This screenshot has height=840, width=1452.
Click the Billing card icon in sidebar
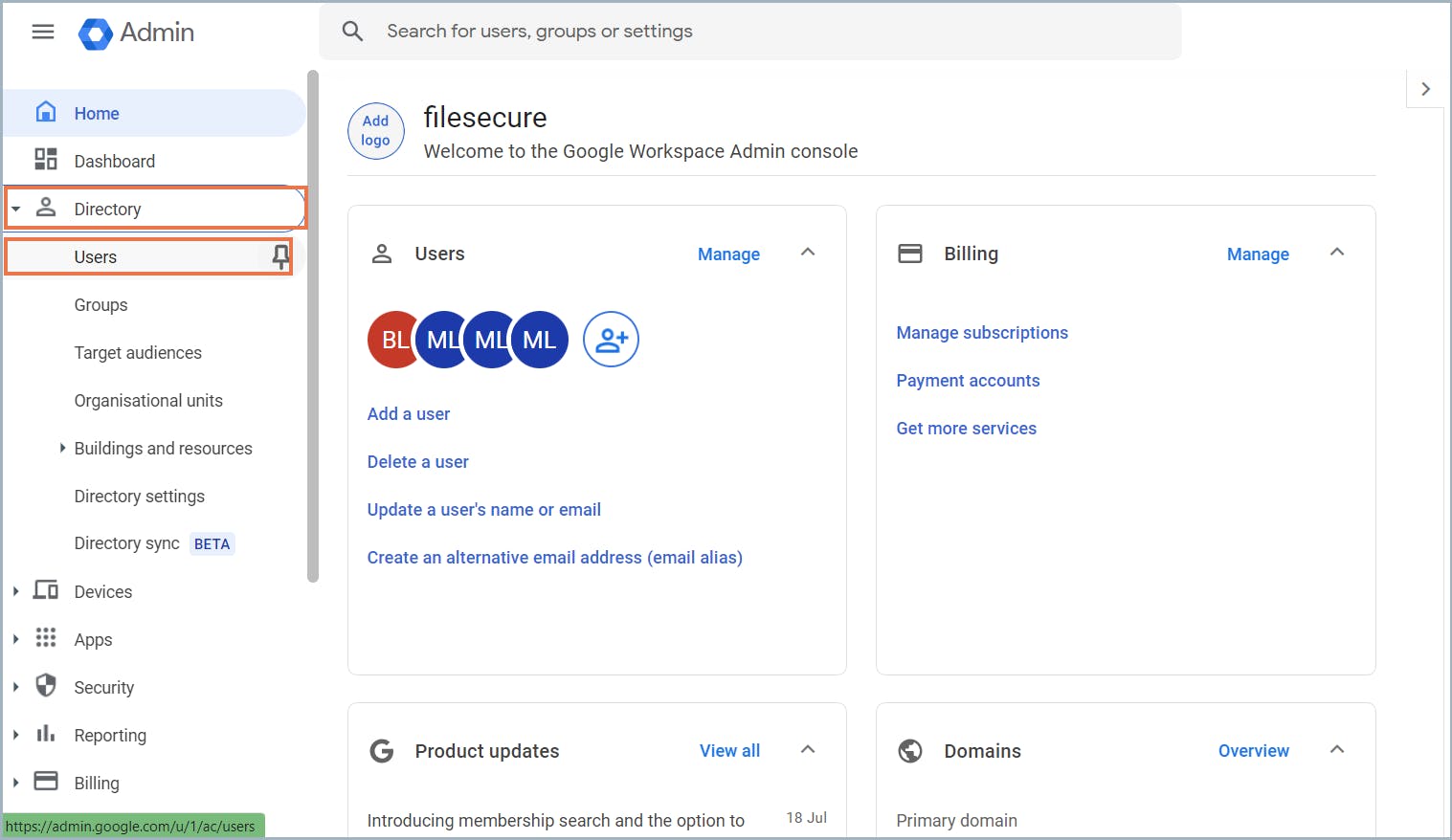(x=45, y=781)
